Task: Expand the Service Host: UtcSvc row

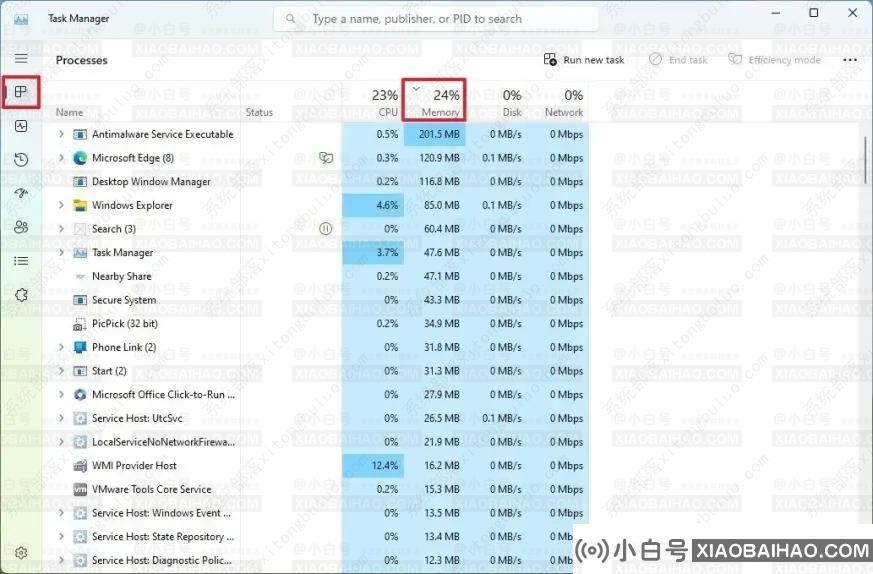Action: 61,418
